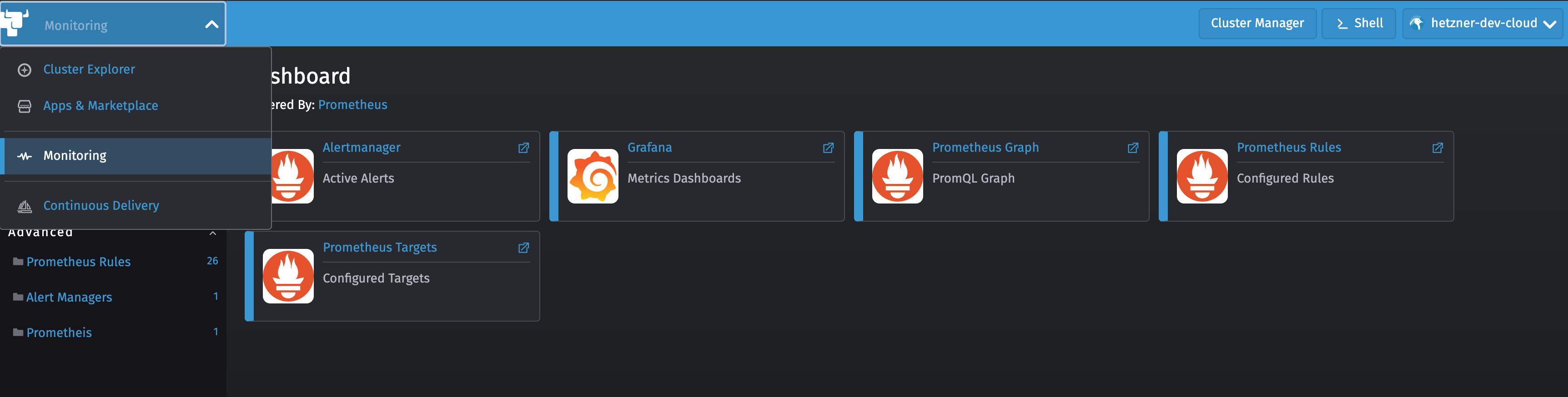Collapse the Monitoring navigation dropdown

pyautogui.click(x=211, y=25)
